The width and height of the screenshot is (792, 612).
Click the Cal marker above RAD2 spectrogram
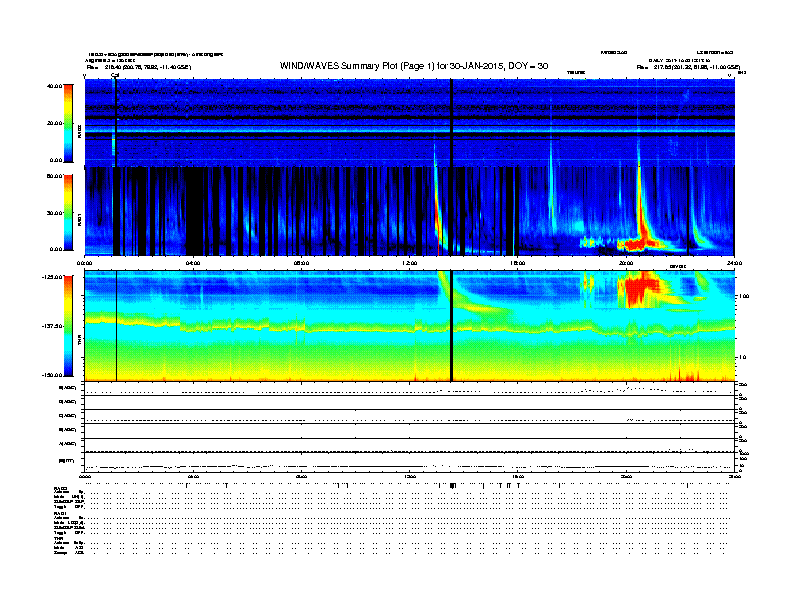115,75
